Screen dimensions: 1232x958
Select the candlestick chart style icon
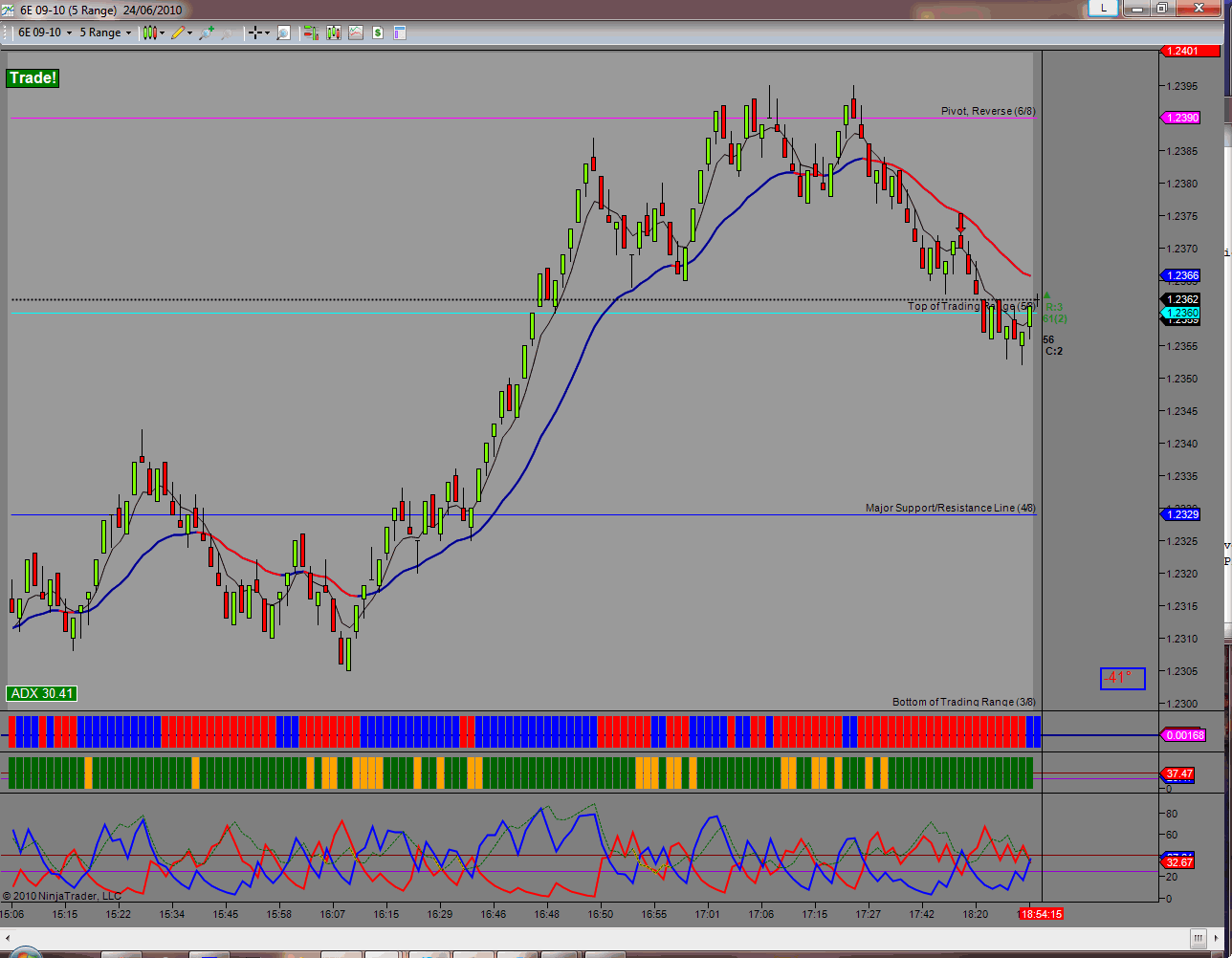pyautogui.click(x=149, y=33)
